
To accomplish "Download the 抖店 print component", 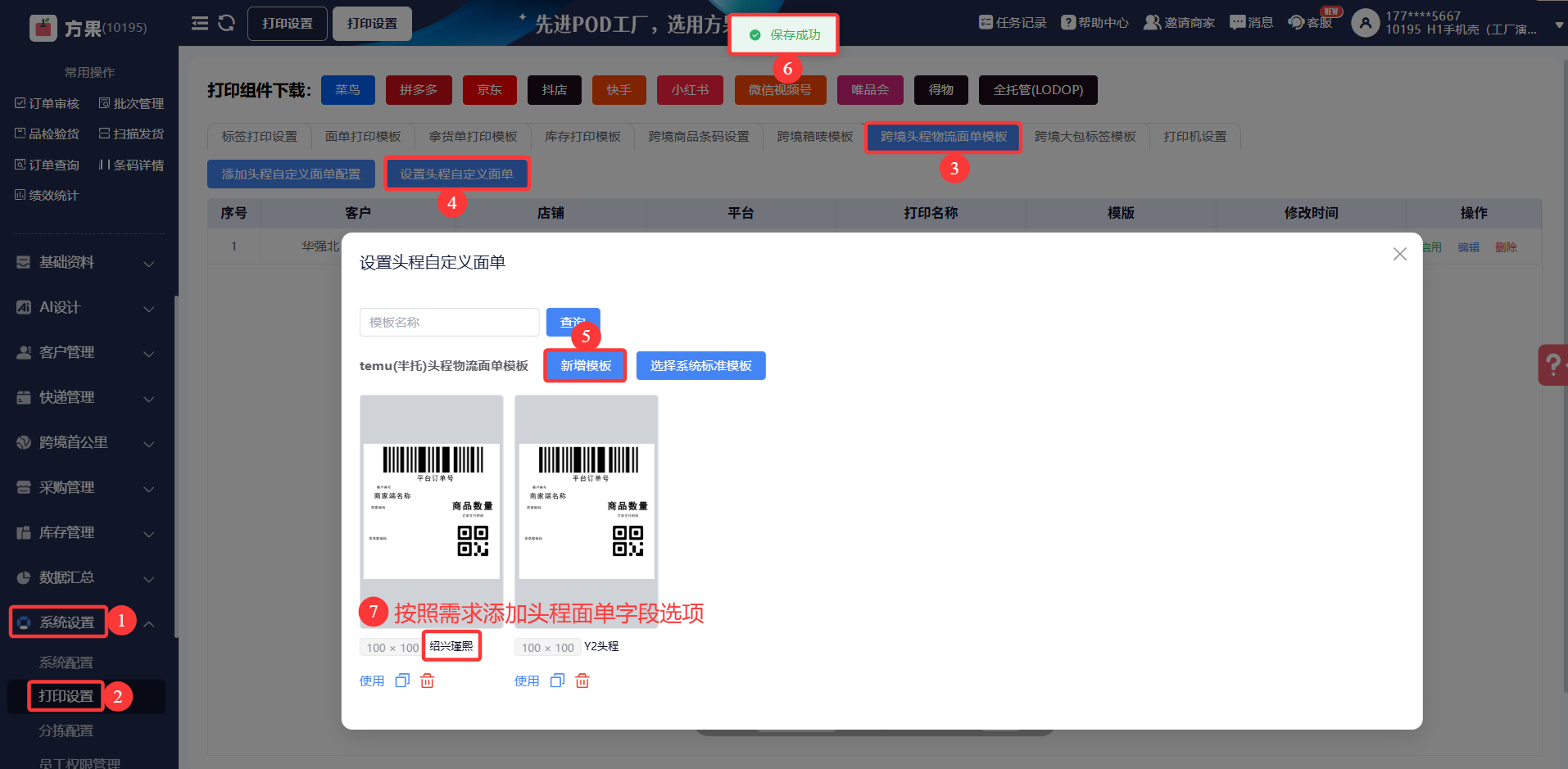I will (x=555, y=90).
